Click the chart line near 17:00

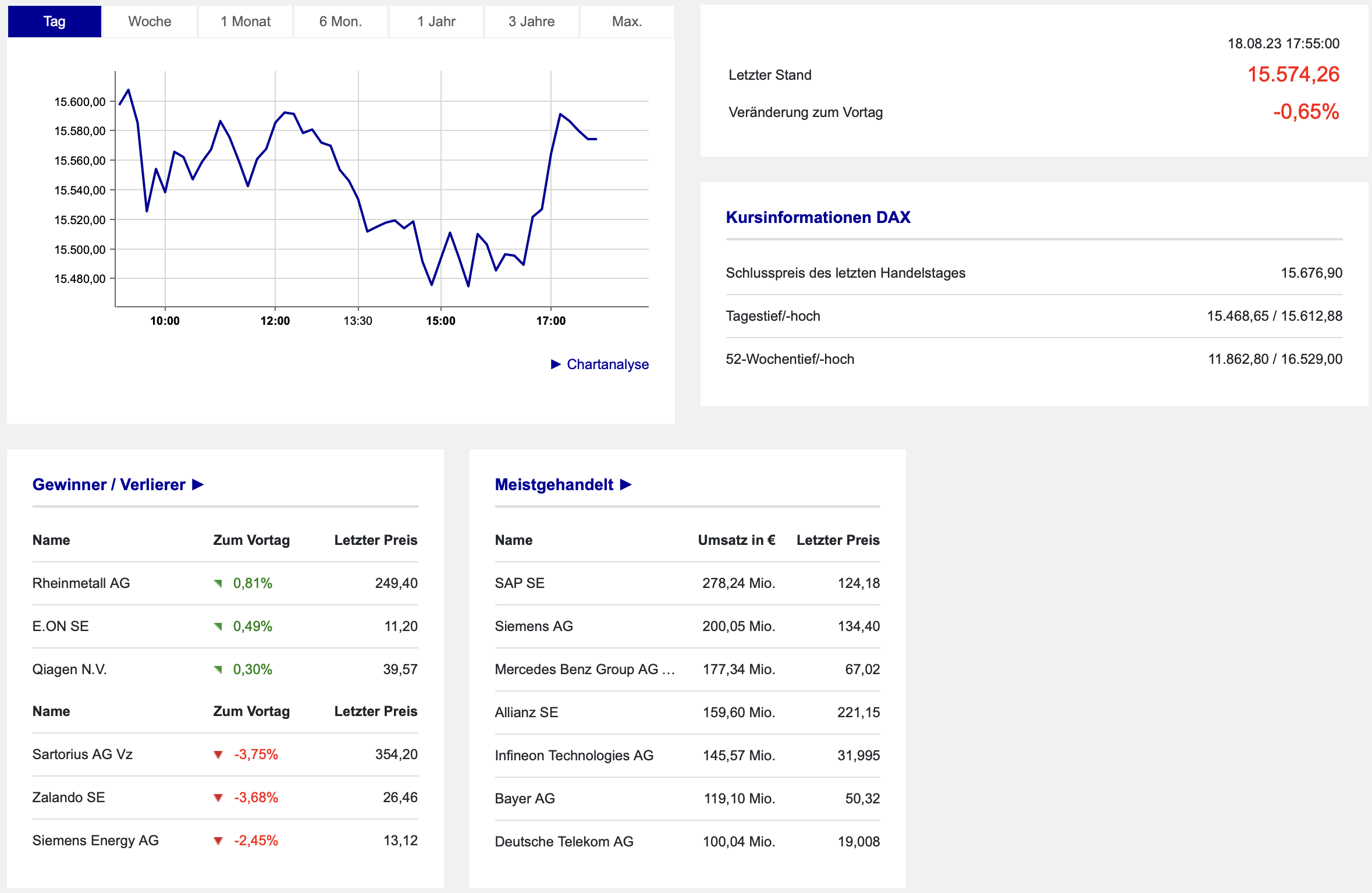551,154
